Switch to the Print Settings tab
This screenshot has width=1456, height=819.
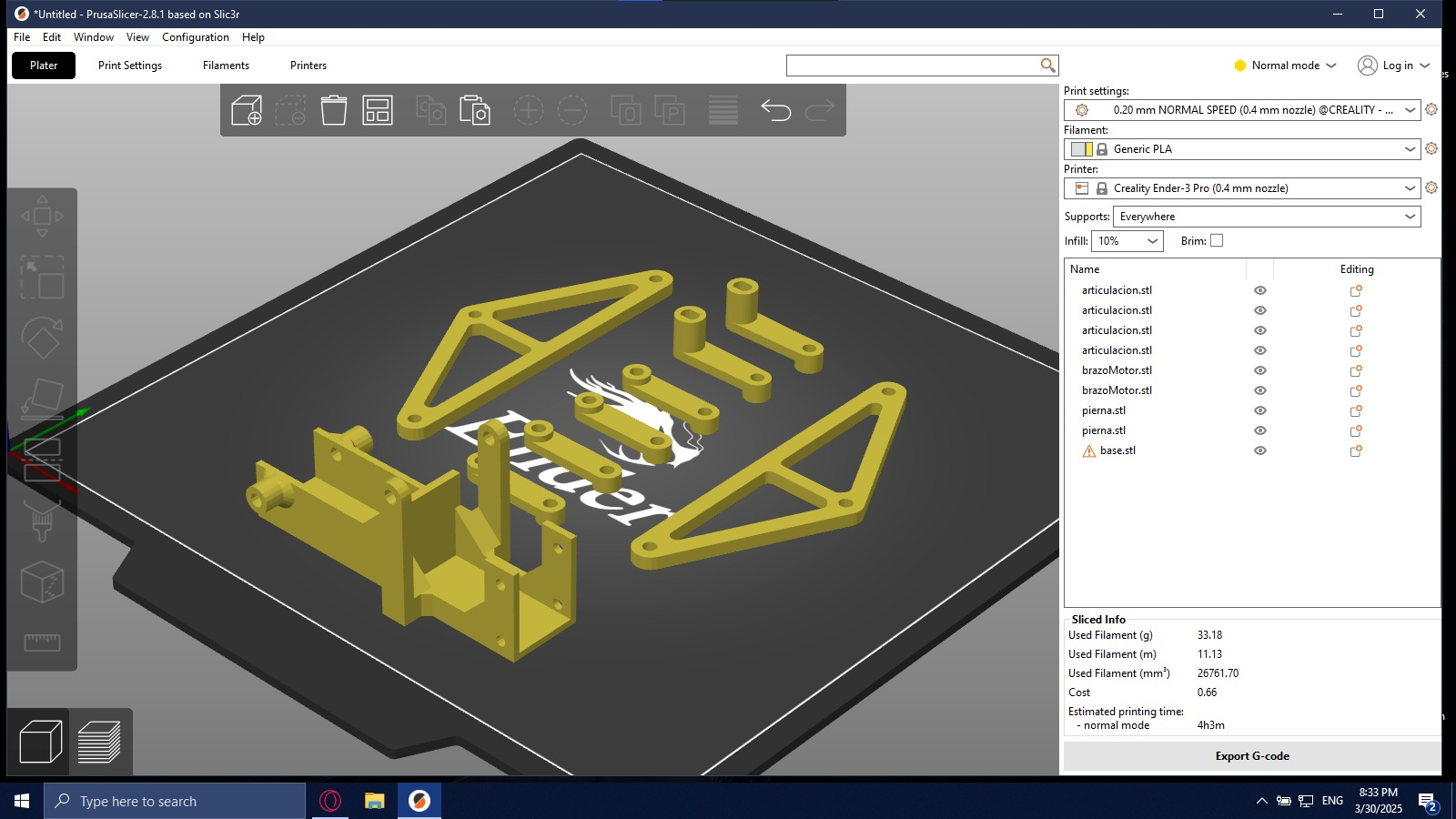click(x=130, y=66)
